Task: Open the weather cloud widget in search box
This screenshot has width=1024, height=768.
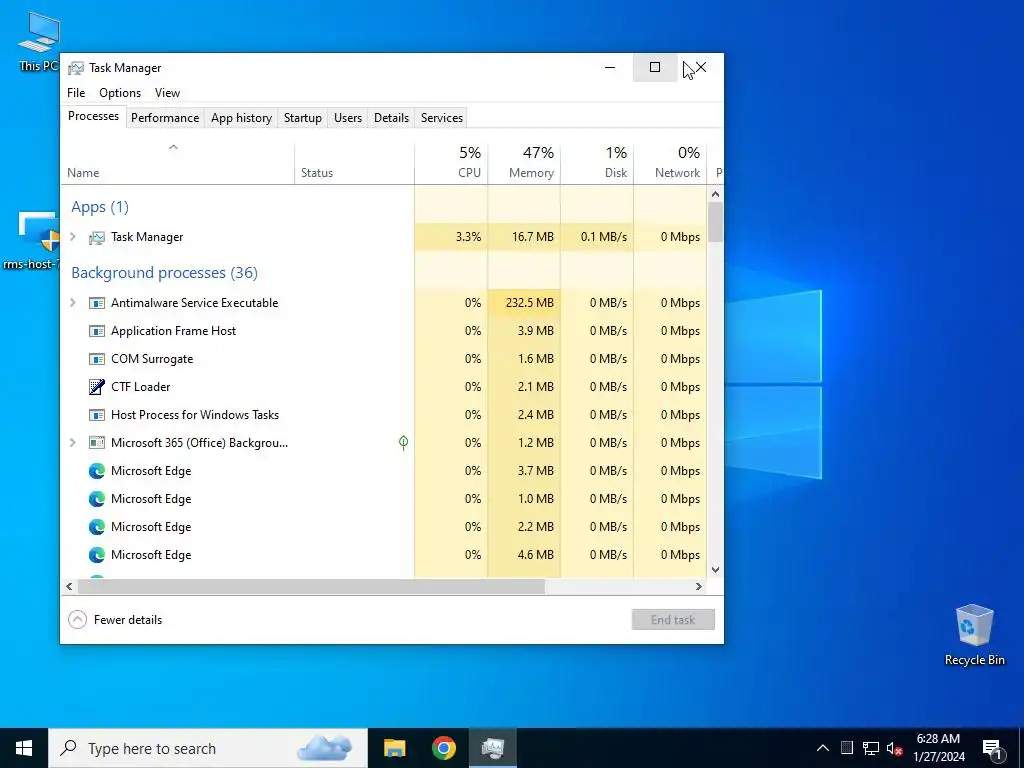Action: tap(325, 748)
